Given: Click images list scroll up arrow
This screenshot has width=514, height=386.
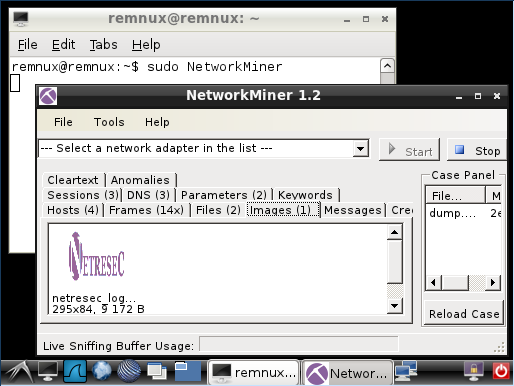Looking at the screenshot, I should (395, 232).
